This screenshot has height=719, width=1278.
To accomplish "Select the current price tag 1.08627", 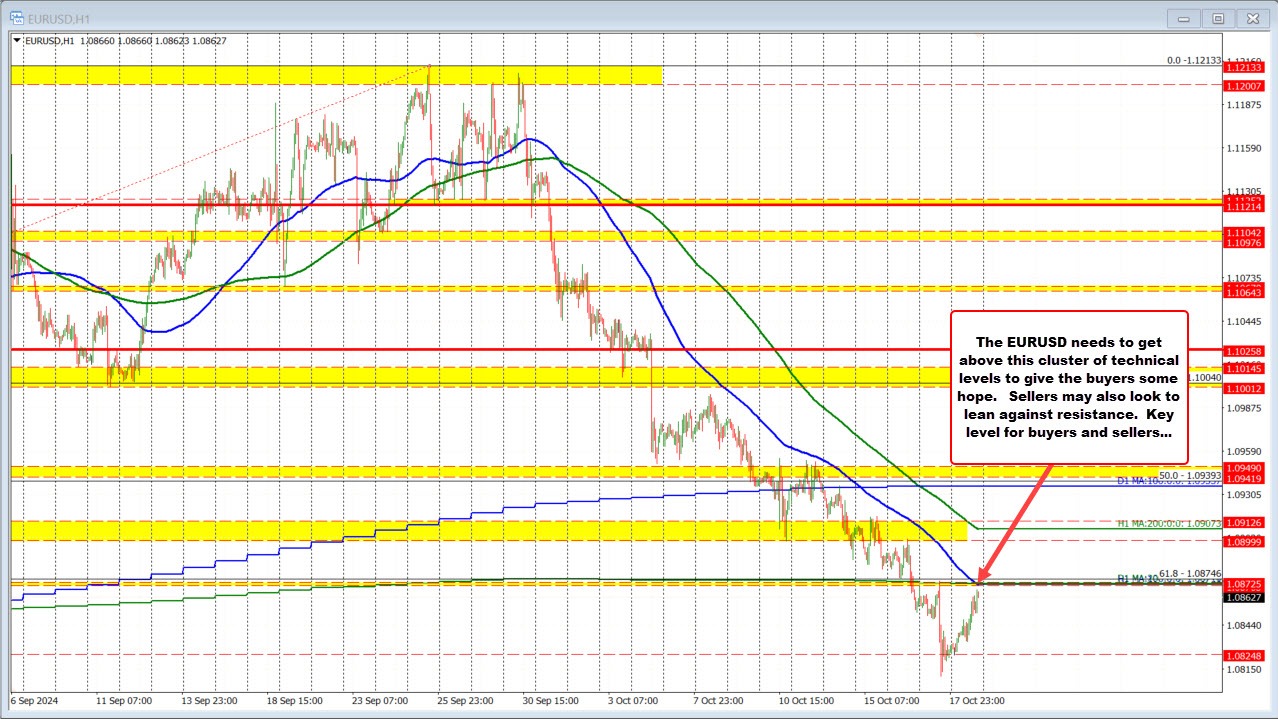I will [x=1243, y=596].
